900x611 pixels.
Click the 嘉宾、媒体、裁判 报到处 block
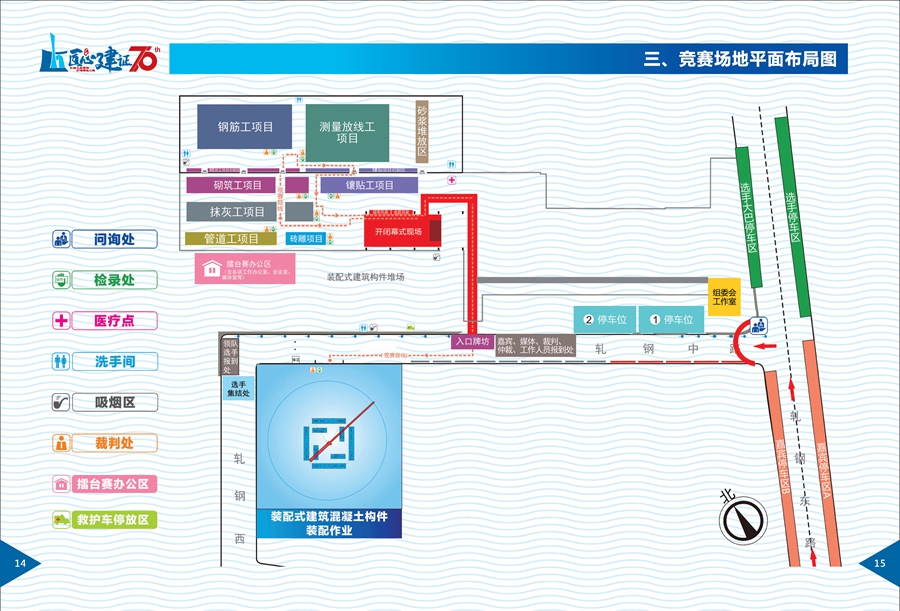[536, 346]
